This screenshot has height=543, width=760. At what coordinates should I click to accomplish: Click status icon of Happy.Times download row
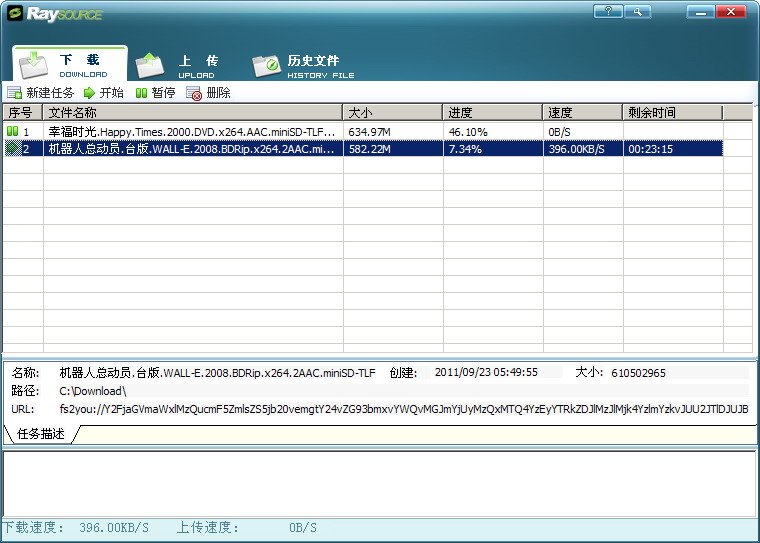pos(13,131)
